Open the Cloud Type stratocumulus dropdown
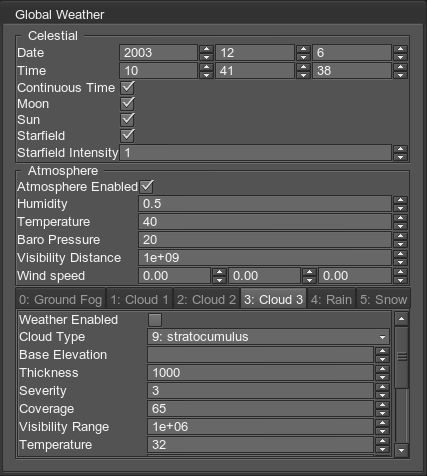The height and width of the screenshot is (476, 427). pyautogui.click(x=268, y=337)
